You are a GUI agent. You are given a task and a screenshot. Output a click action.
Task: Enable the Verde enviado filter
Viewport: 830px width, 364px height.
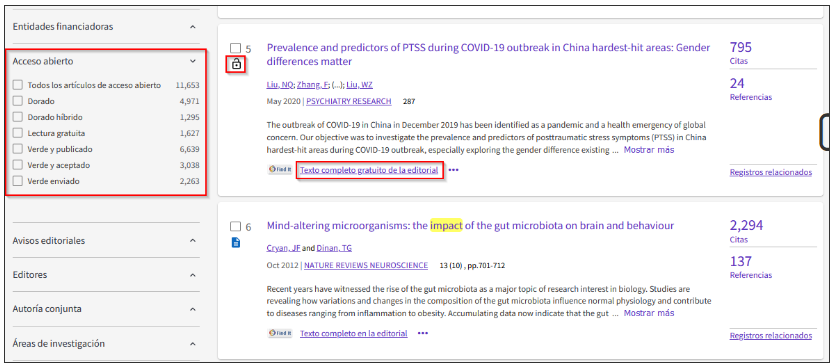coord(18,181)
